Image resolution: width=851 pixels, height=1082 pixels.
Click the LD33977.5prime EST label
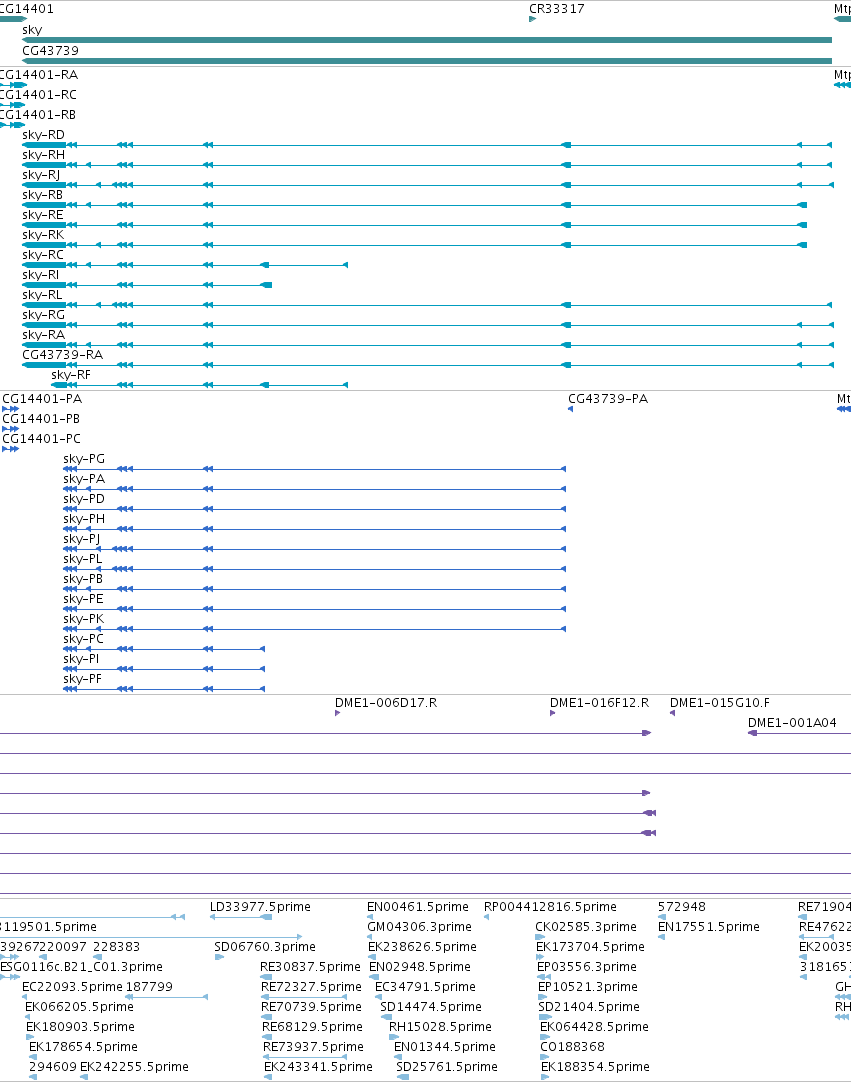tap(260, 907)
